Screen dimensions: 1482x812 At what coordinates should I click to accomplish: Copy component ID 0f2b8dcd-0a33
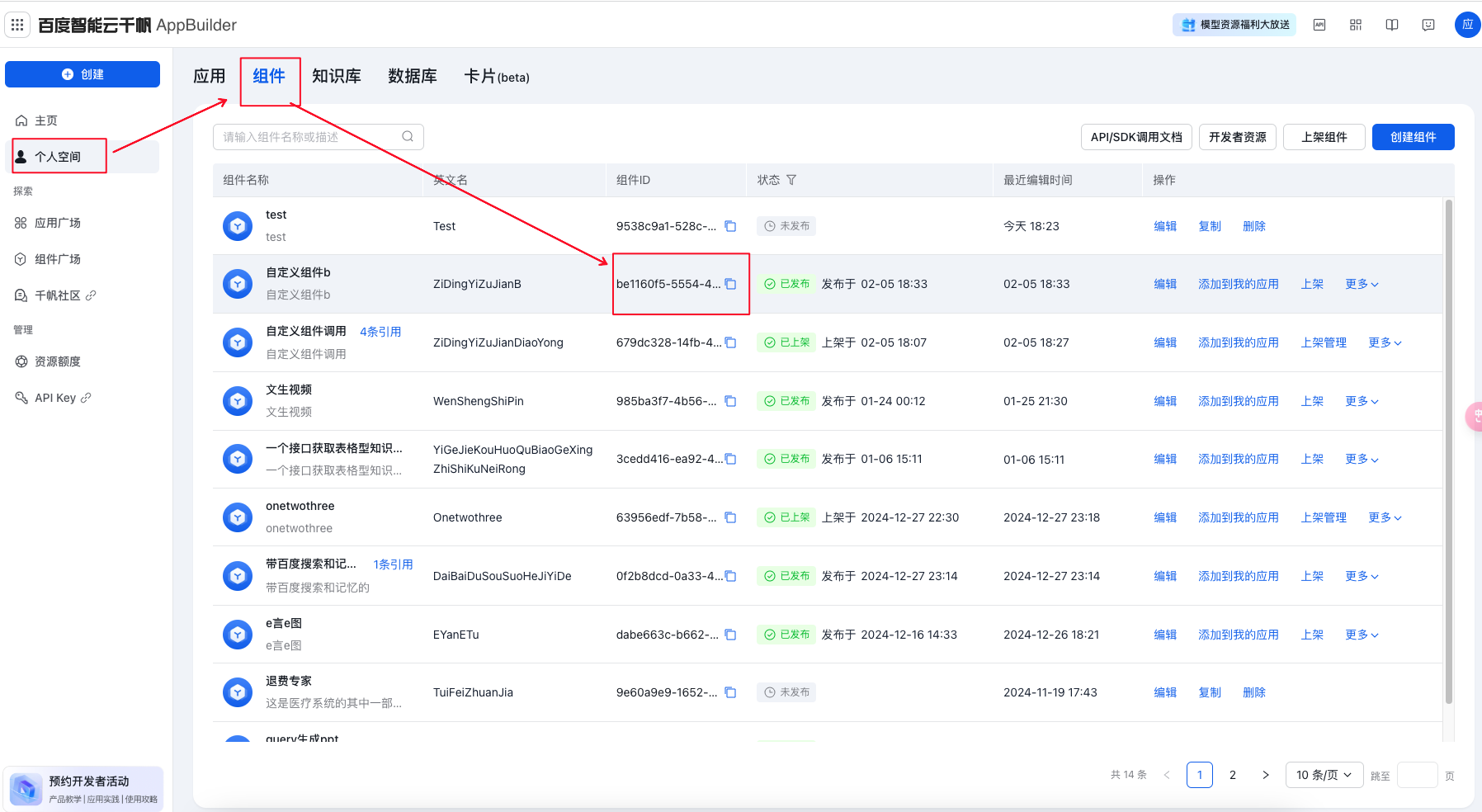point(730,576)
